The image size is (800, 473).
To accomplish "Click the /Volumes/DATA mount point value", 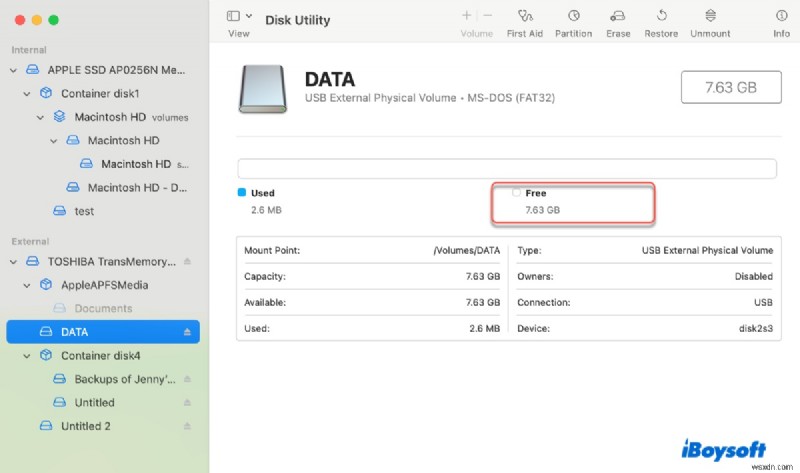I will click(x=466, y=250).
